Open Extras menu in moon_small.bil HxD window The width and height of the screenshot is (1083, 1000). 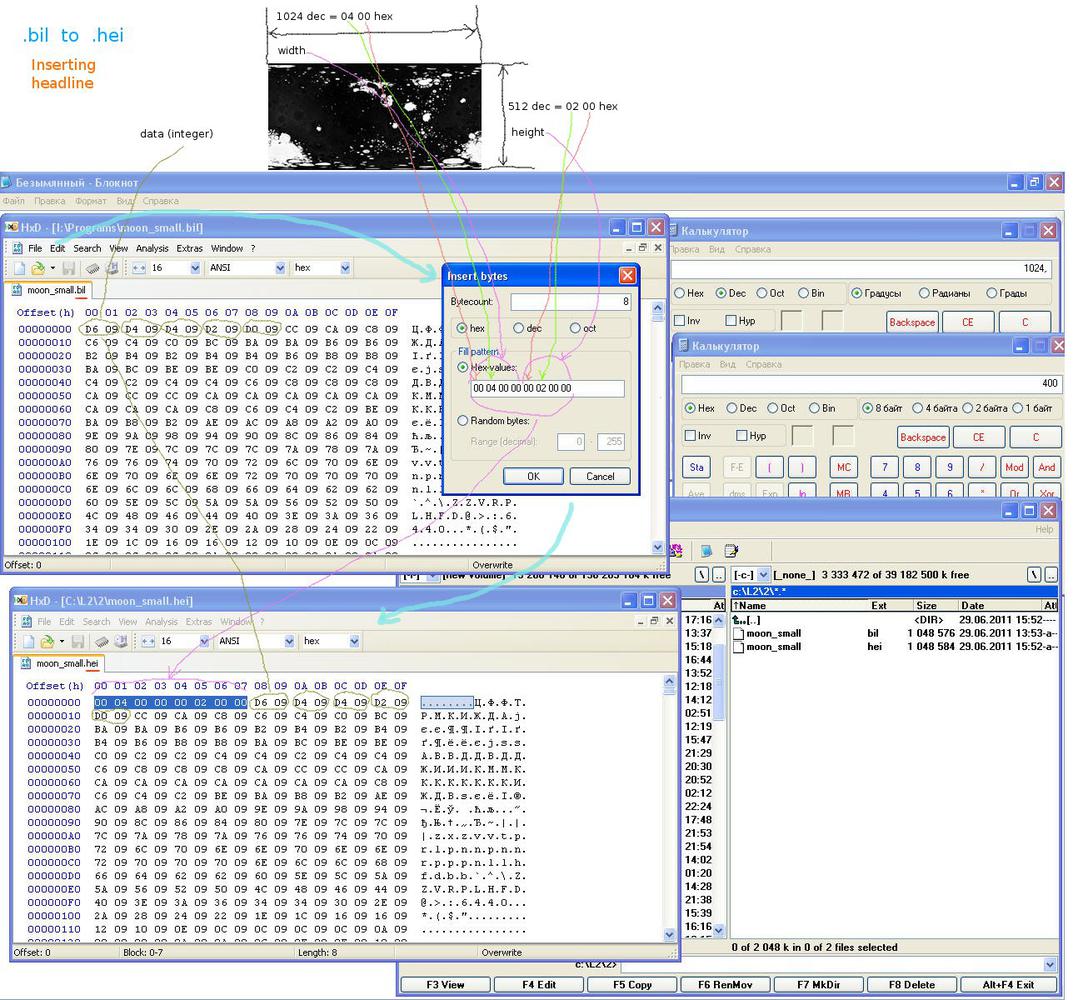[189, 248]
